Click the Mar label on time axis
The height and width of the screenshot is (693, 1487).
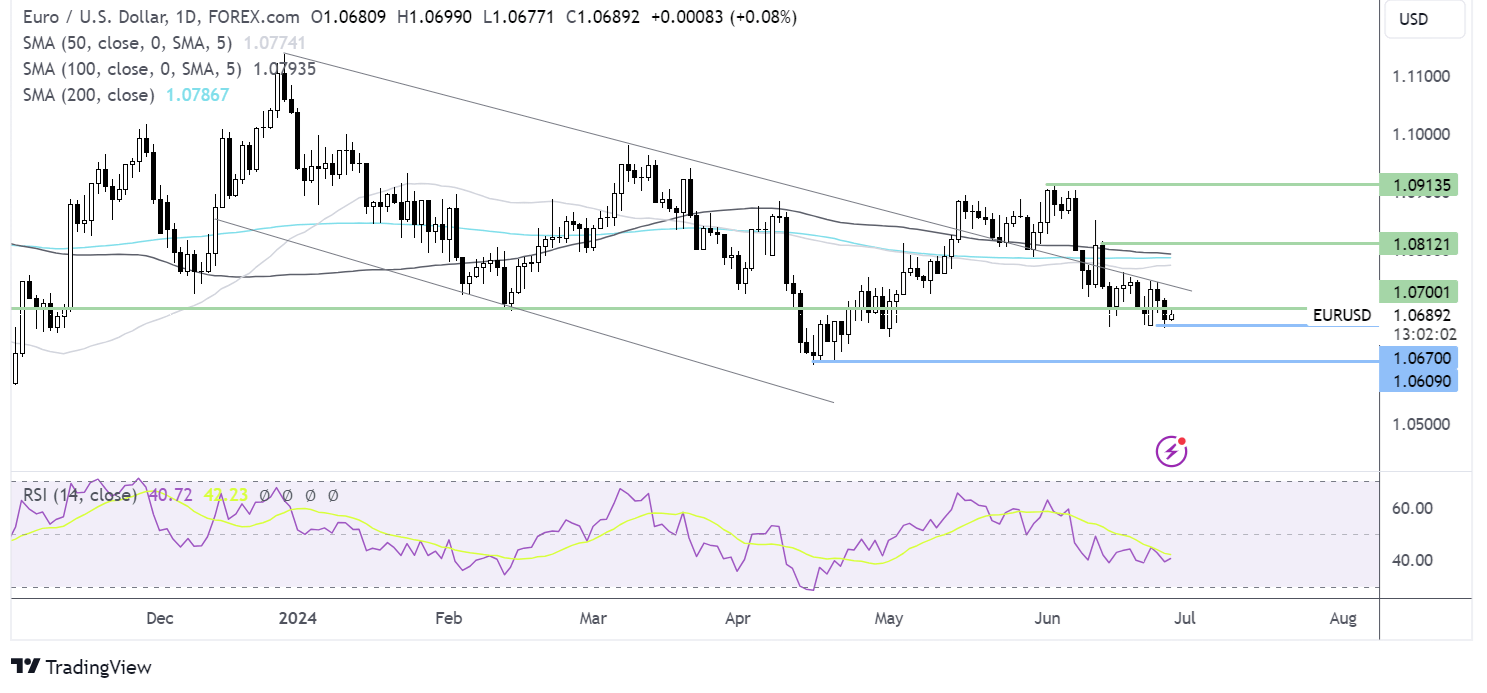click(x=594, y=619)
